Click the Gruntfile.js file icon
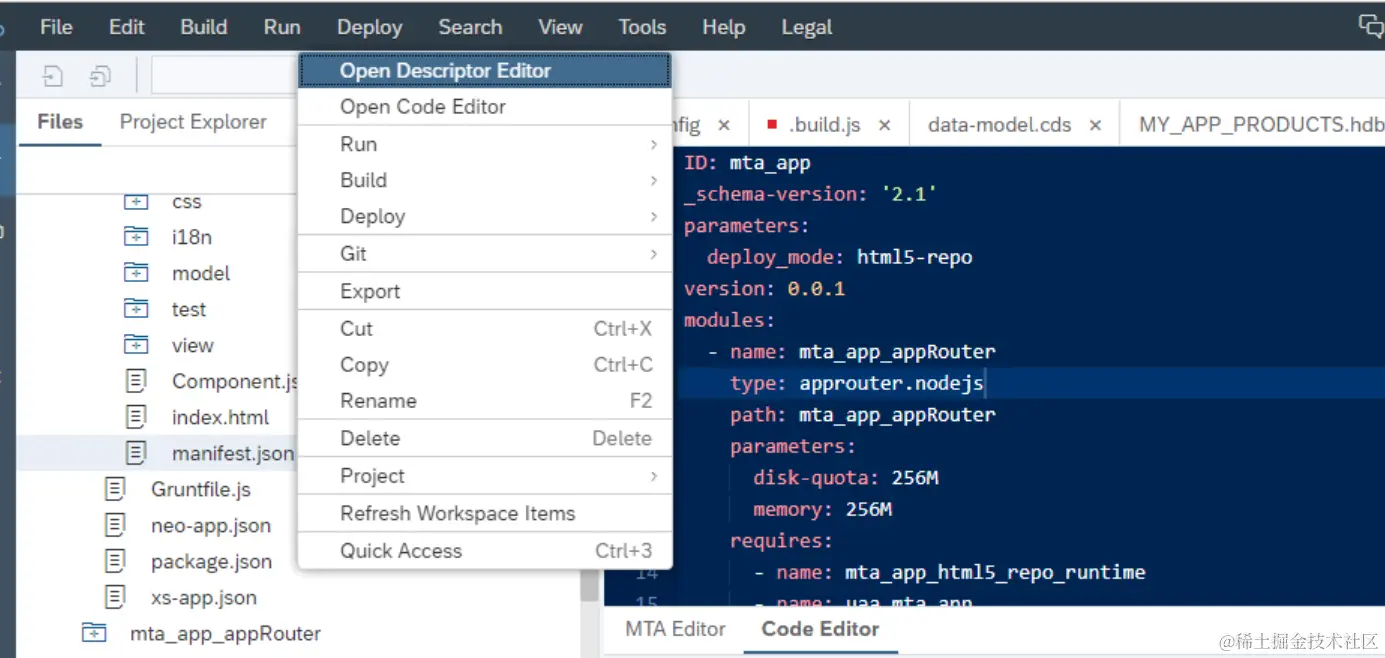 click(116, 489)
